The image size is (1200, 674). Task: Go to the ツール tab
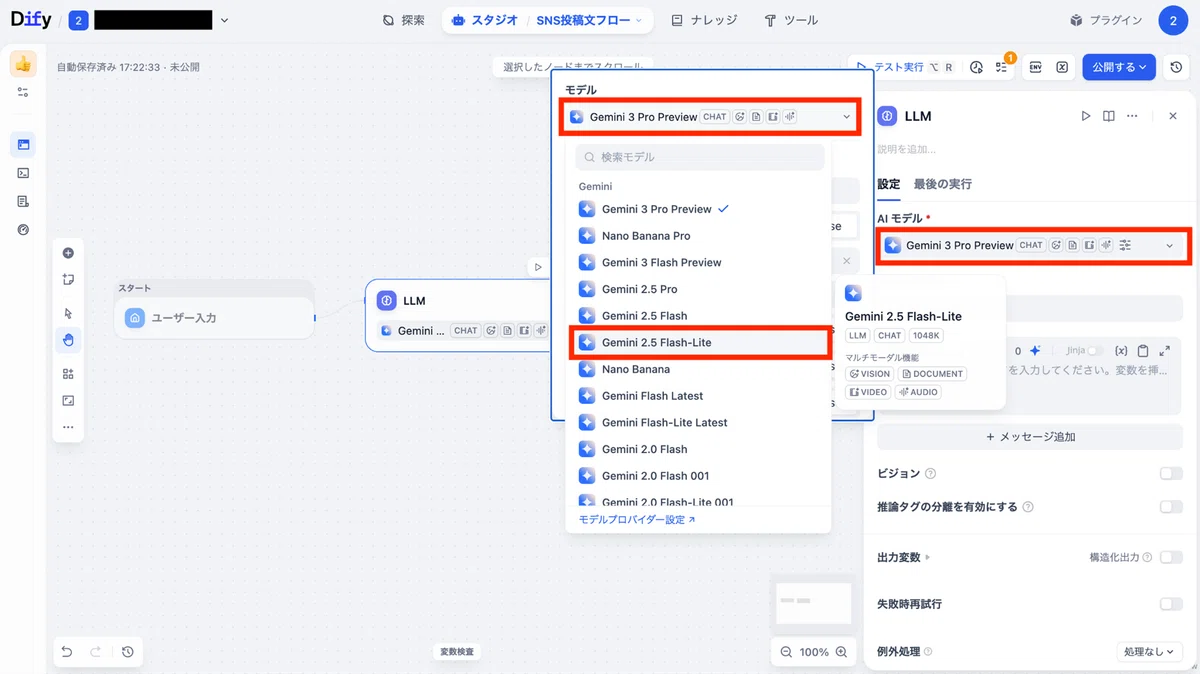tap(790, 20)
